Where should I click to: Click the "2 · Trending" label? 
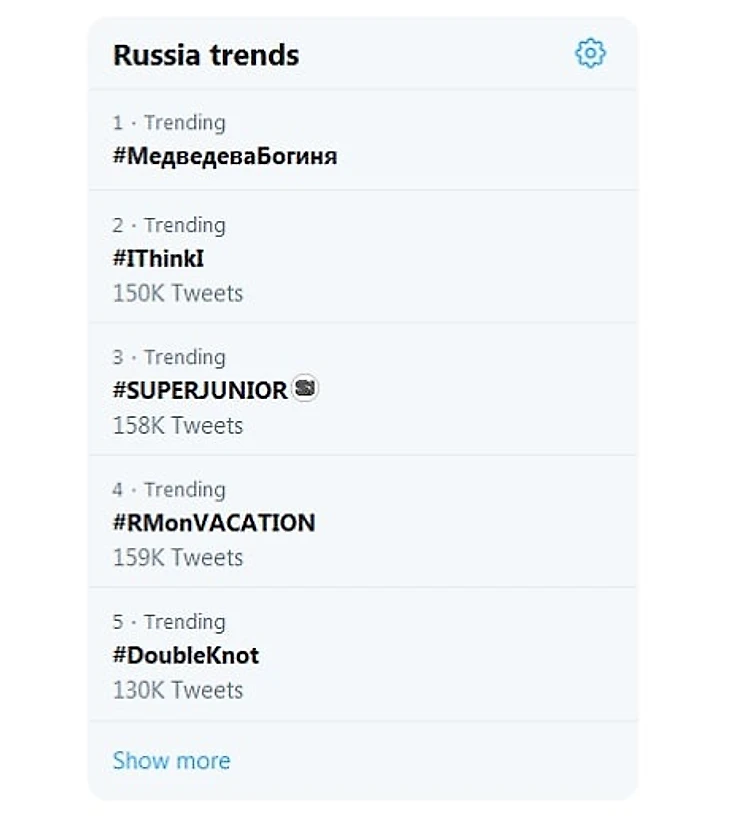(x=169, y=225)
